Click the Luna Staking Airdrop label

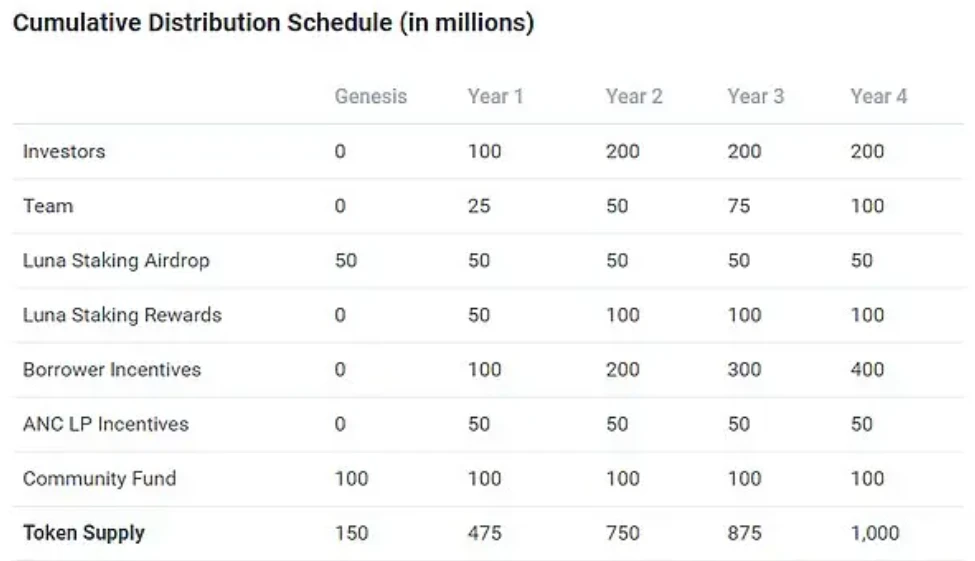tap(116, 261)
